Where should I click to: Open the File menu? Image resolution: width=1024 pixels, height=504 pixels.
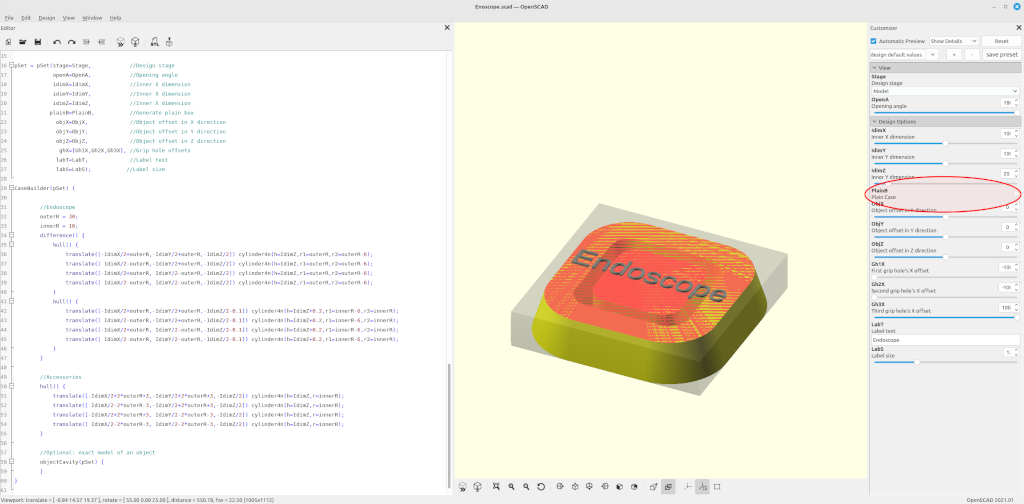coord(9,18)
